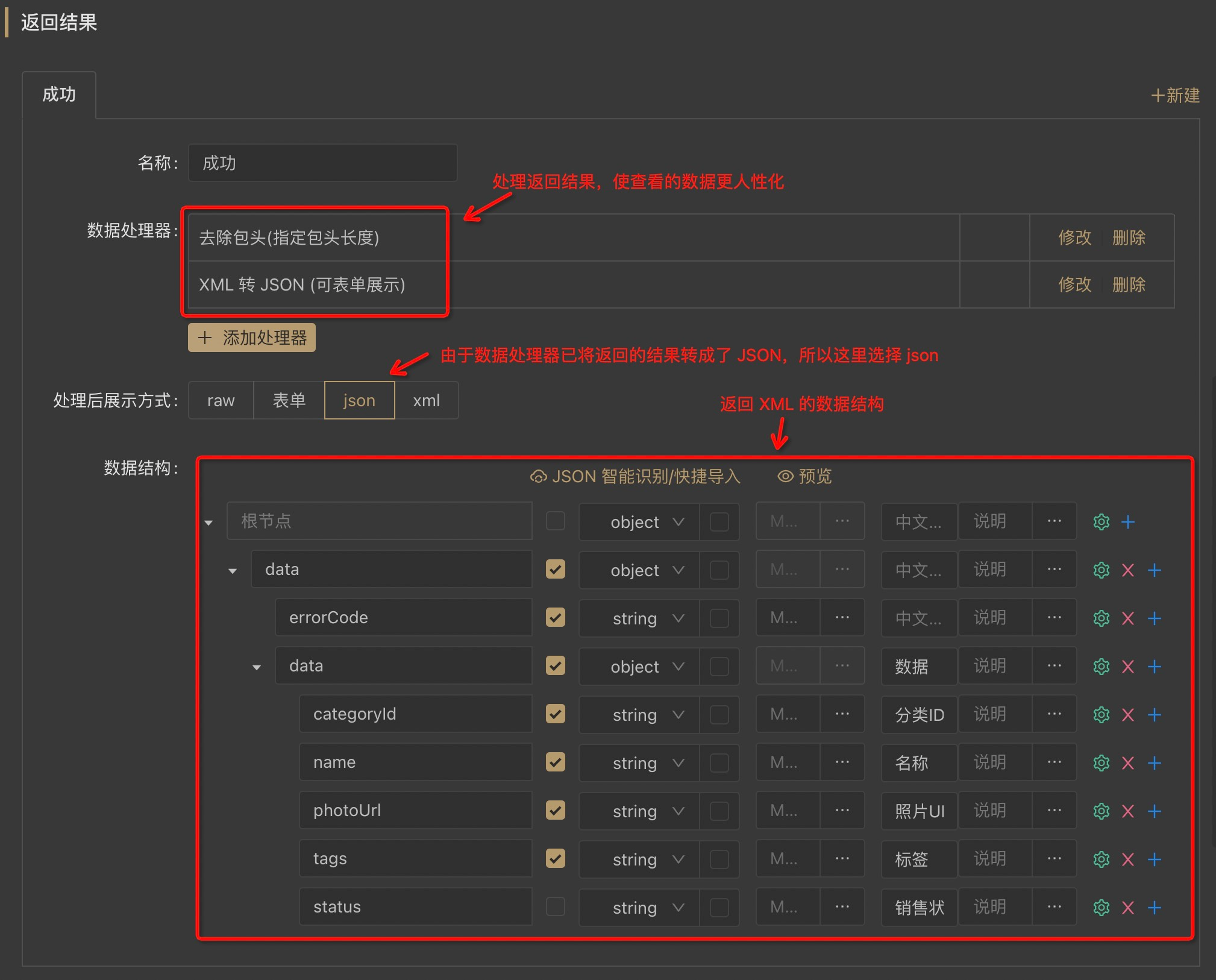Collapse the root node tree arrow
Image resolution: width=1216 pixels, height=980 pixels.
208,522
